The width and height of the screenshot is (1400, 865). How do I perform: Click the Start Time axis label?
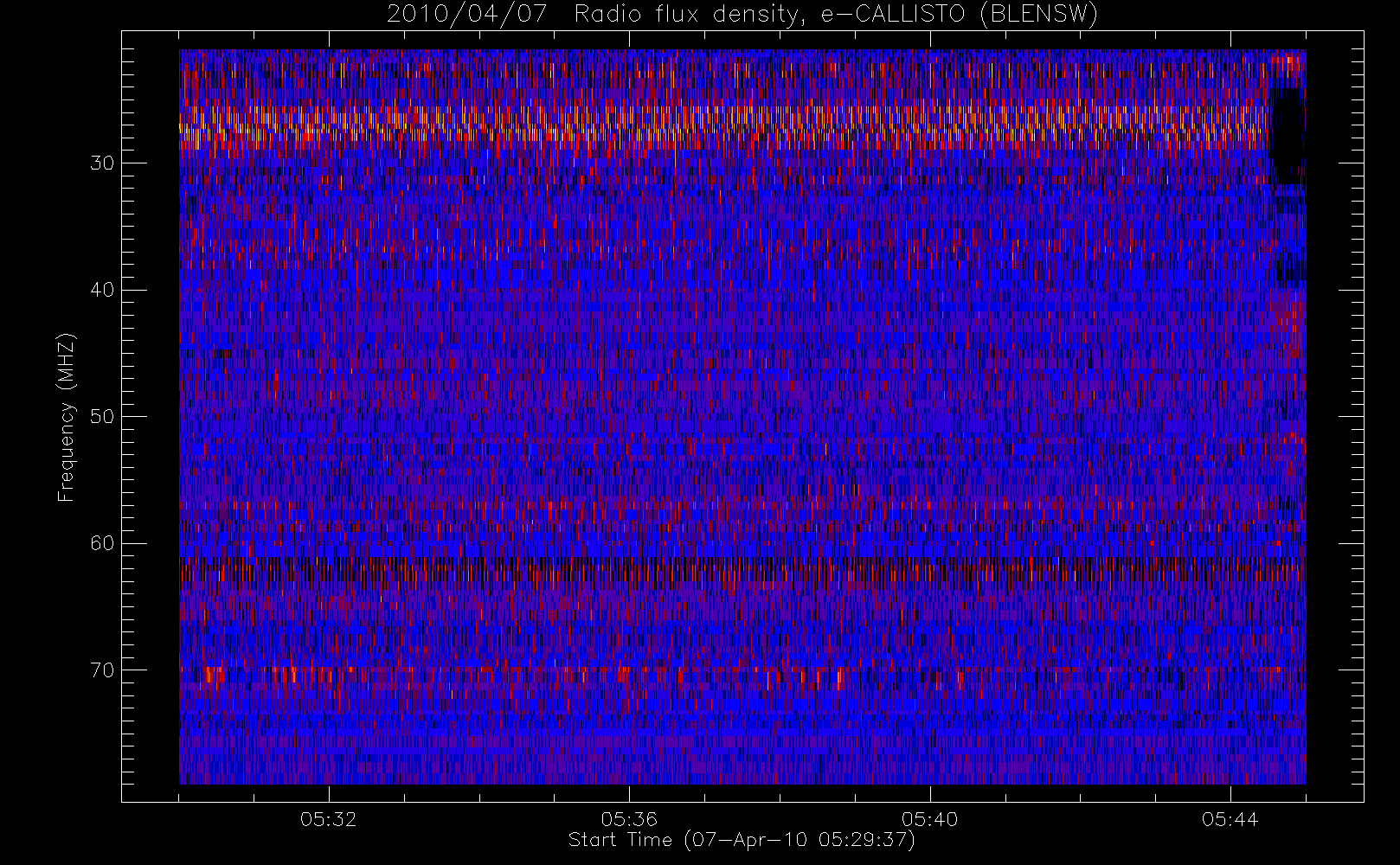click(x=742, y=840)
